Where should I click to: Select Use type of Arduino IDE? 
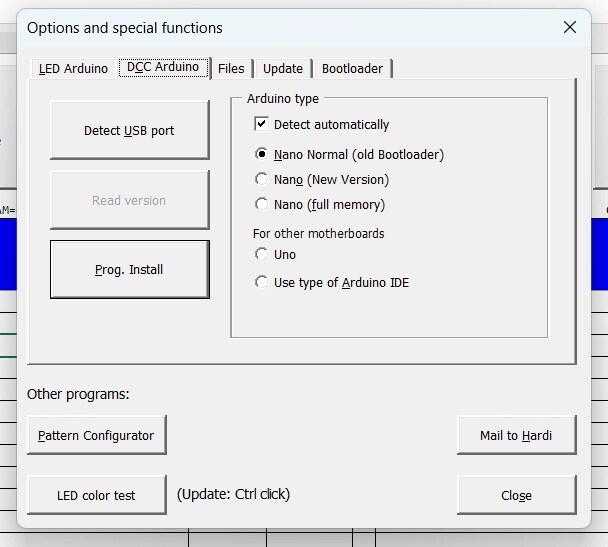coord(262,283)
